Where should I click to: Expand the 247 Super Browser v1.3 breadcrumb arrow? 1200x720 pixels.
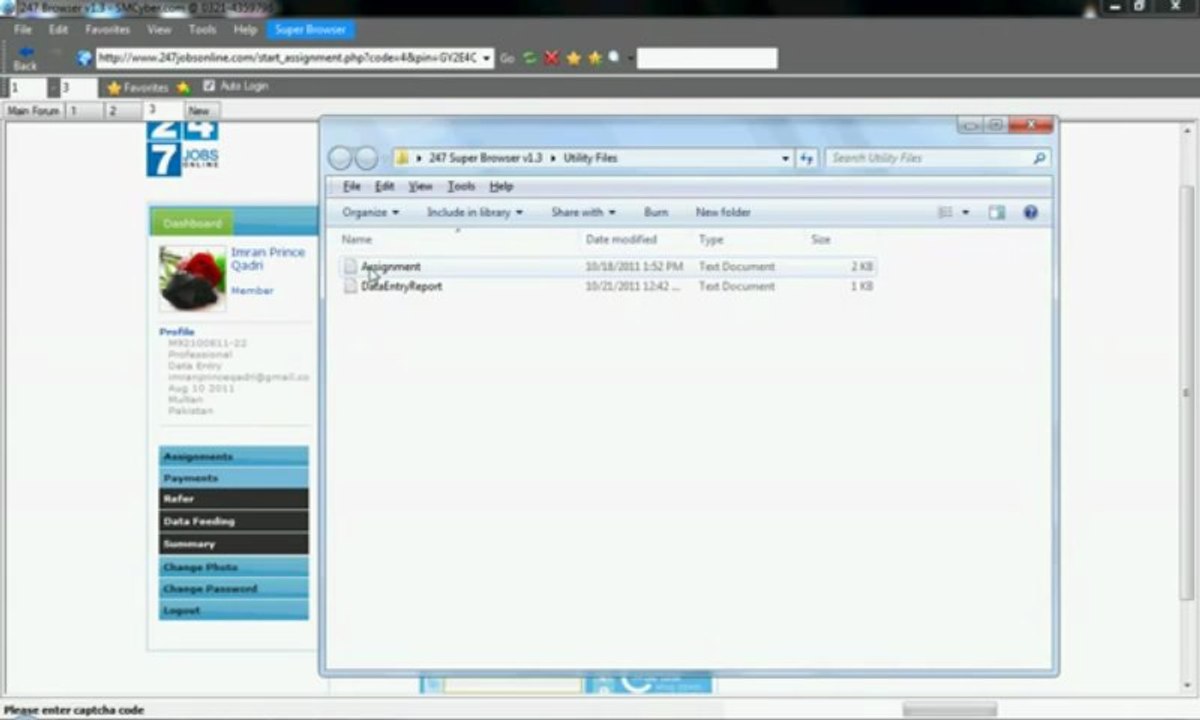click(x=551, y=158)
